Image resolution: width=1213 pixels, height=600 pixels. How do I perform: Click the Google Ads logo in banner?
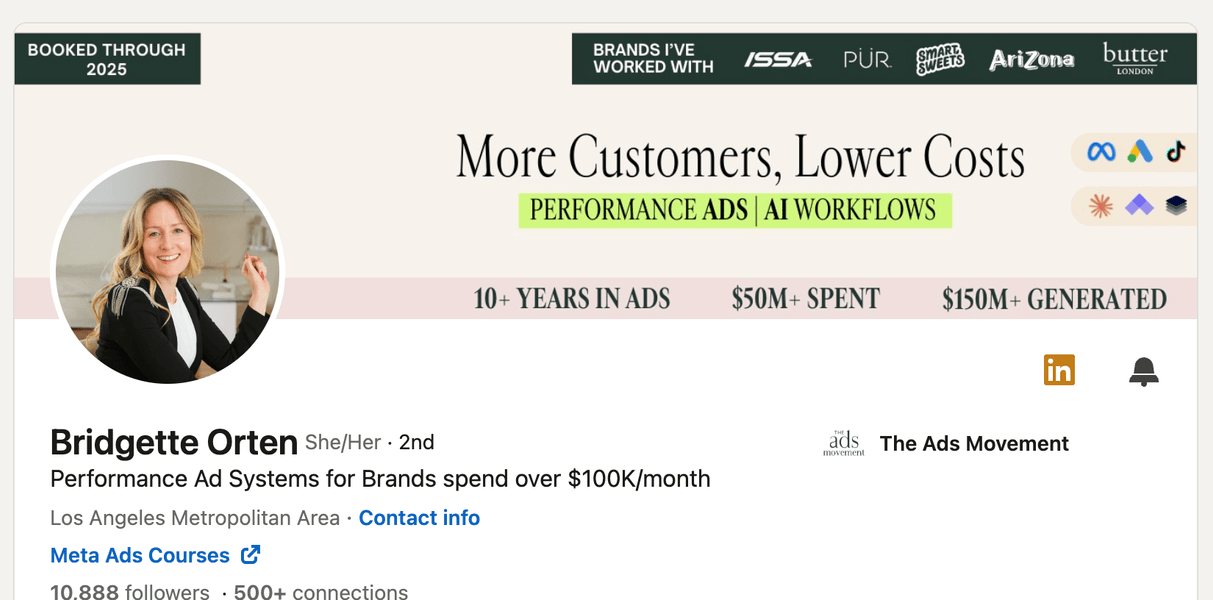[1140, 152]
